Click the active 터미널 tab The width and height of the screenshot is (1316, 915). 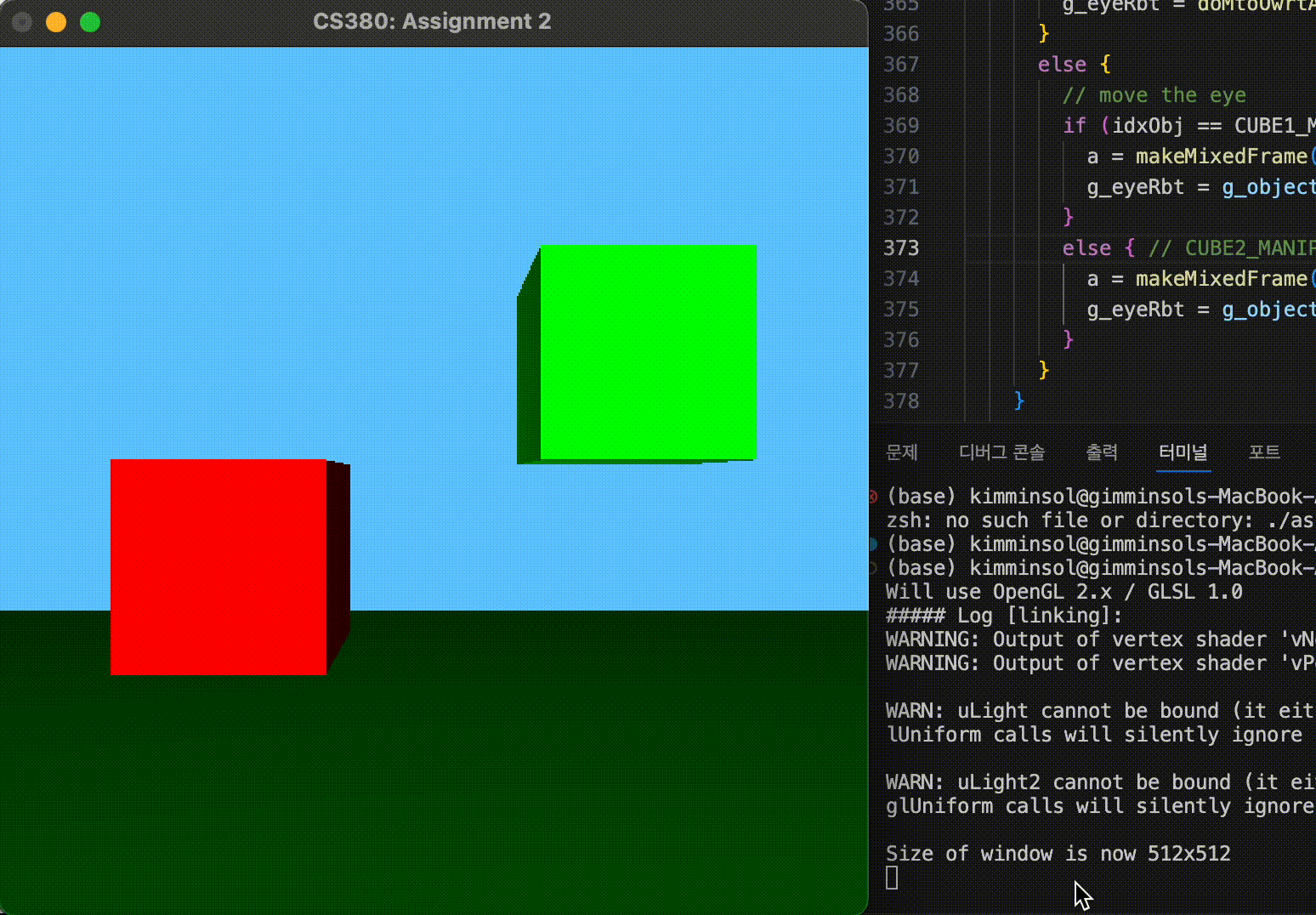pyautogui.click(x=1183, y=452)
